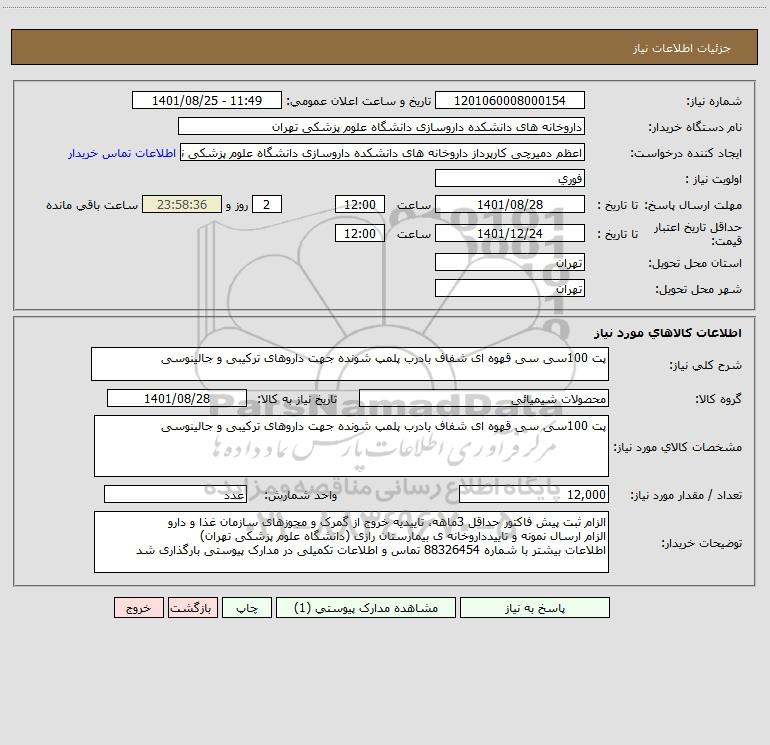Click the خروج exit button
Screen dimensions: 770x745
pos(139,608)
